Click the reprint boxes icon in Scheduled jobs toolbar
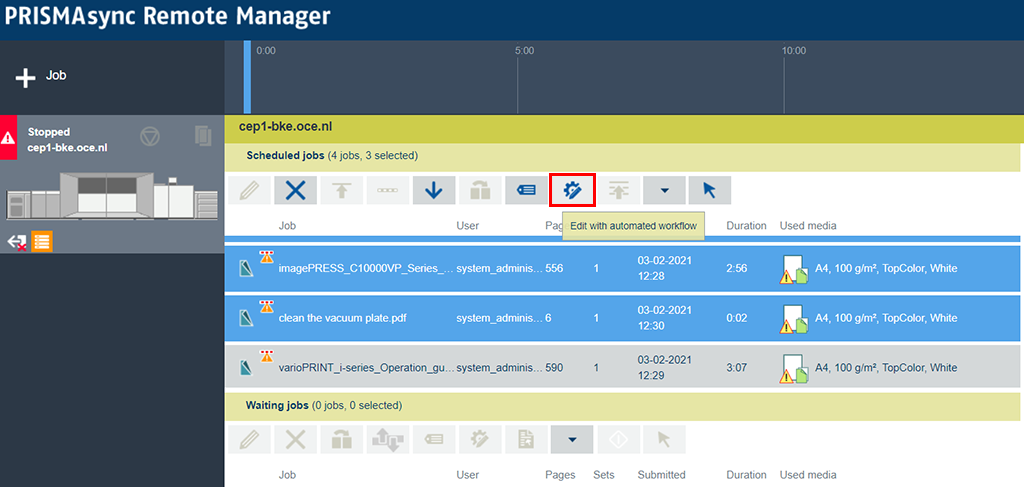This screenshot has width=1024, height=487. click(480, 191)
